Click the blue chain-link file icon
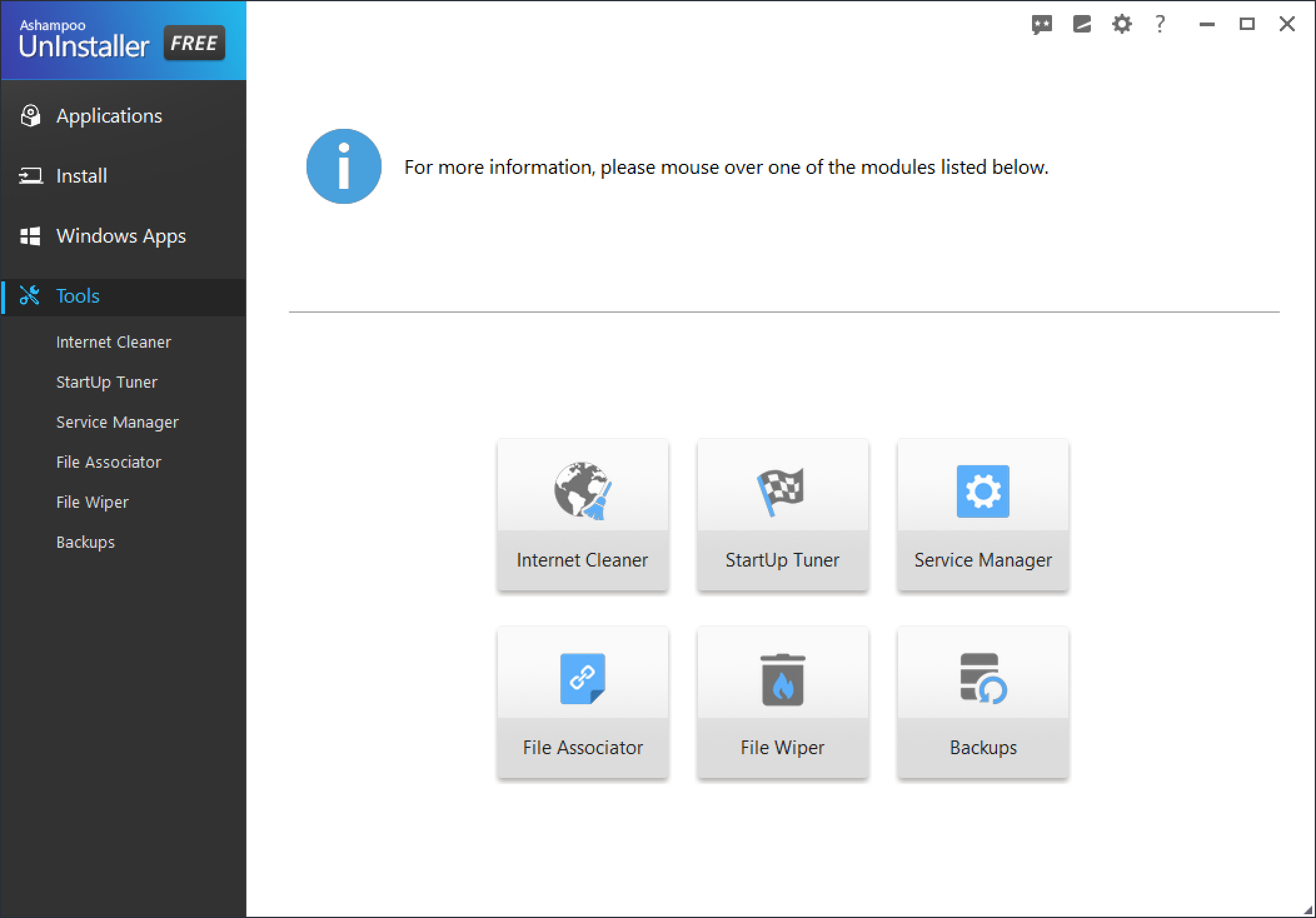Screen dimensions: 1316x918 (x=583, y=678)
